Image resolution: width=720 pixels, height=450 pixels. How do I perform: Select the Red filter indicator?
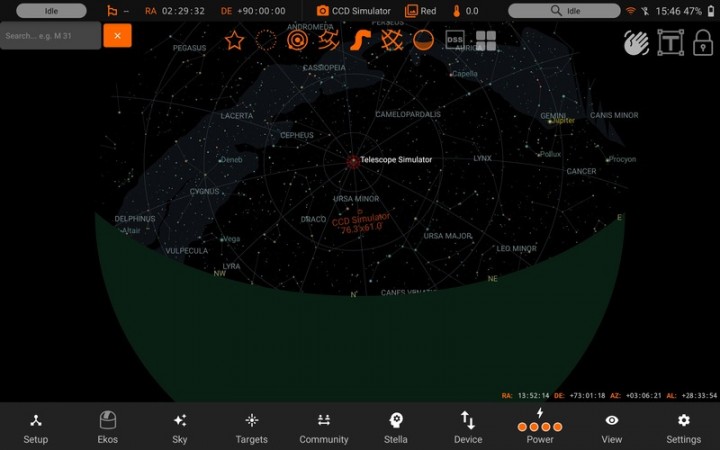click(421, 11)
